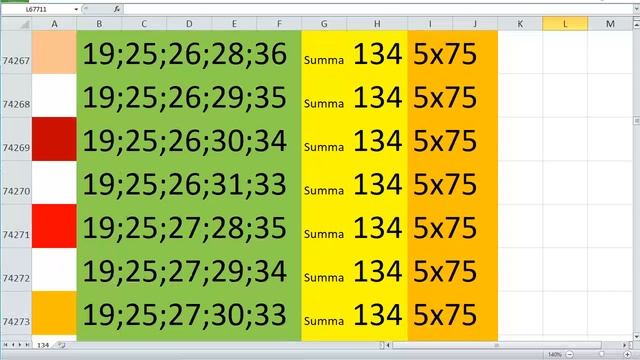Click the Name Box showing L67711
640x360 pixels.
[37, 9]
